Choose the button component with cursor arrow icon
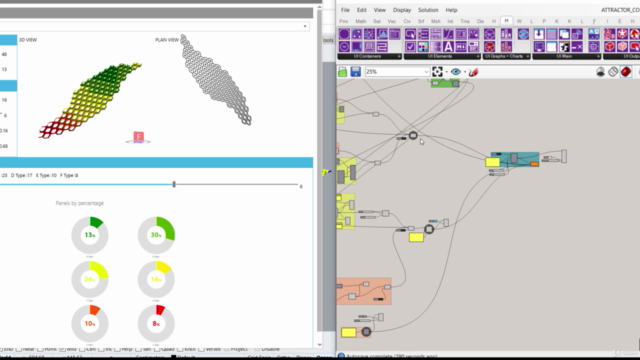640x360 pixels. point(410,34)
